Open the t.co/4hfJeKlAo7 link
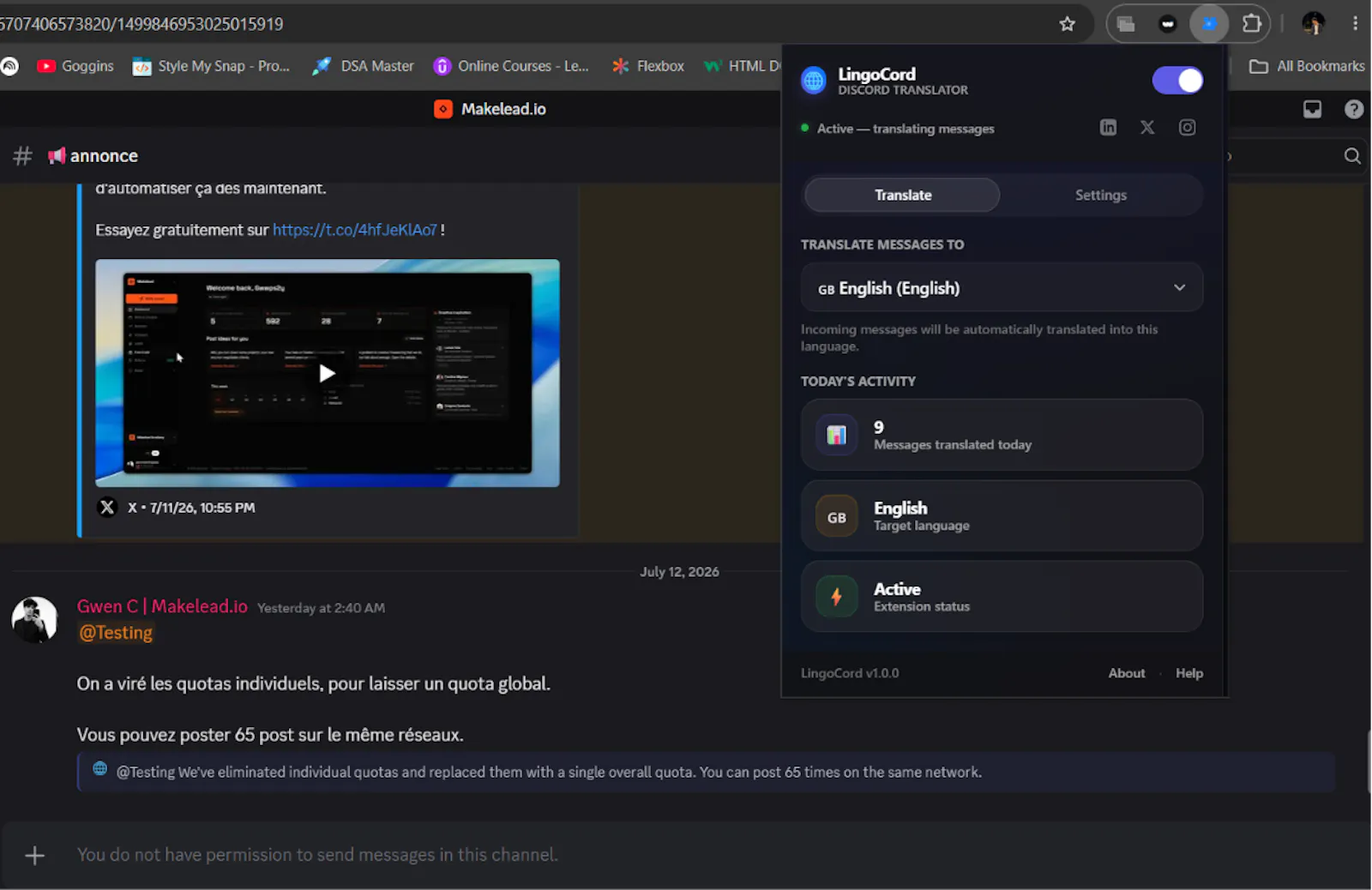The width and height of the screenshot is (1372, 890). point(355,230)
